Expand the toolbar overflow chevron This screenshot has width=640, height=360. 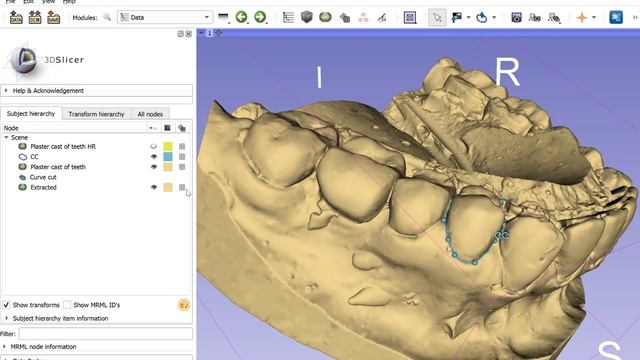coord(635,17)
